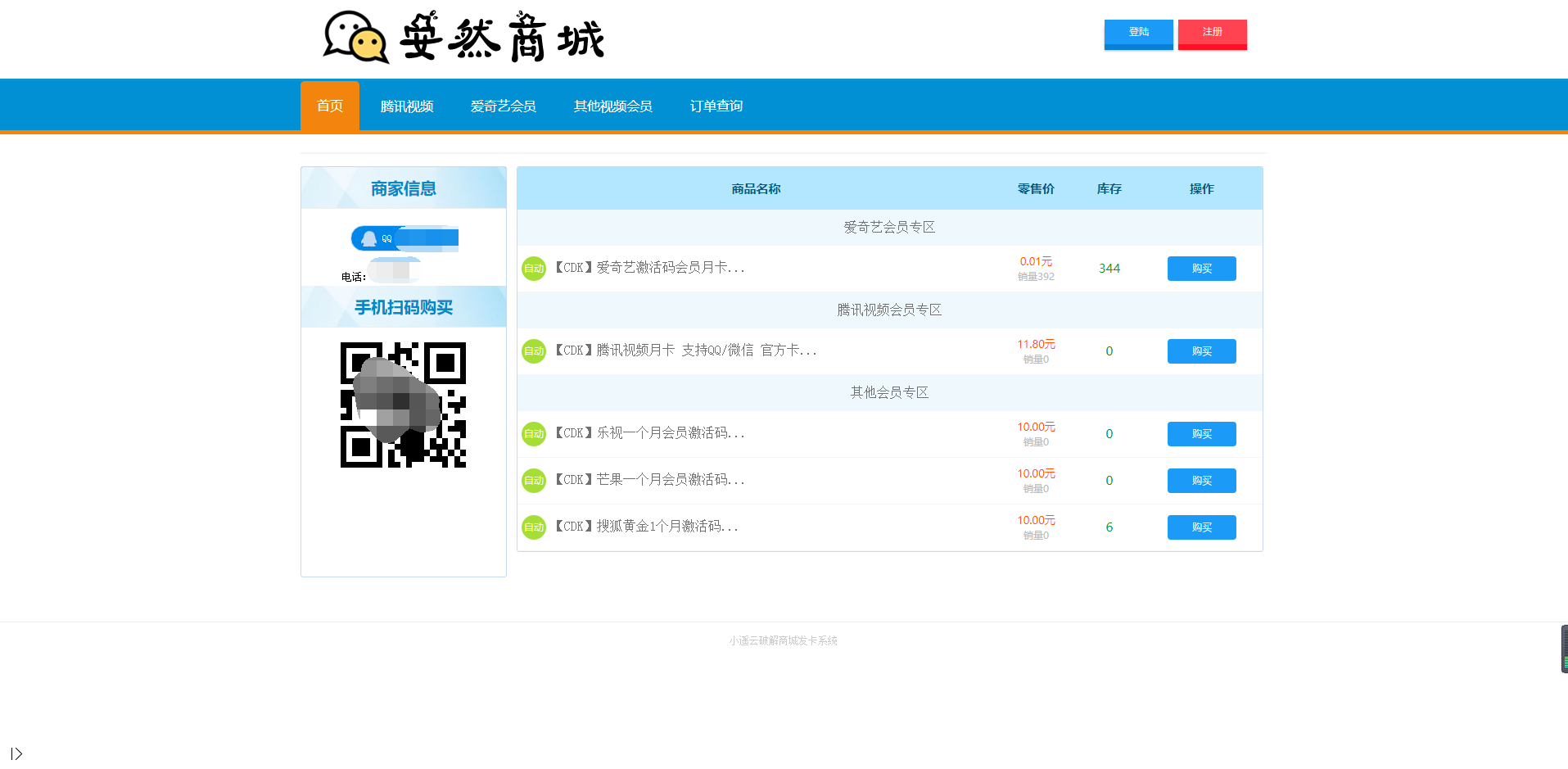Click the 自动 badge on 搜狐黄金 row

[534, 527]
